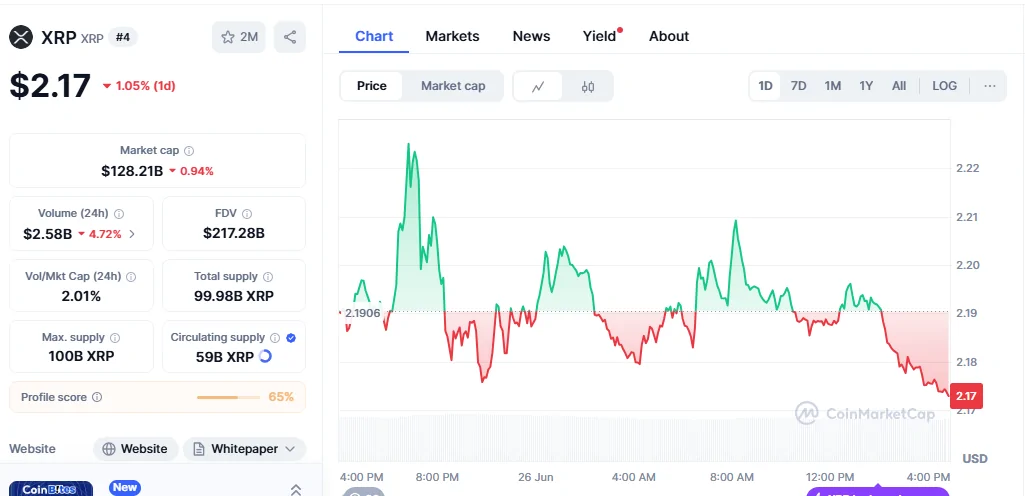Click the 2.1906 opening price marker
Screen dimensions: 1025x496
click(362, 313)
